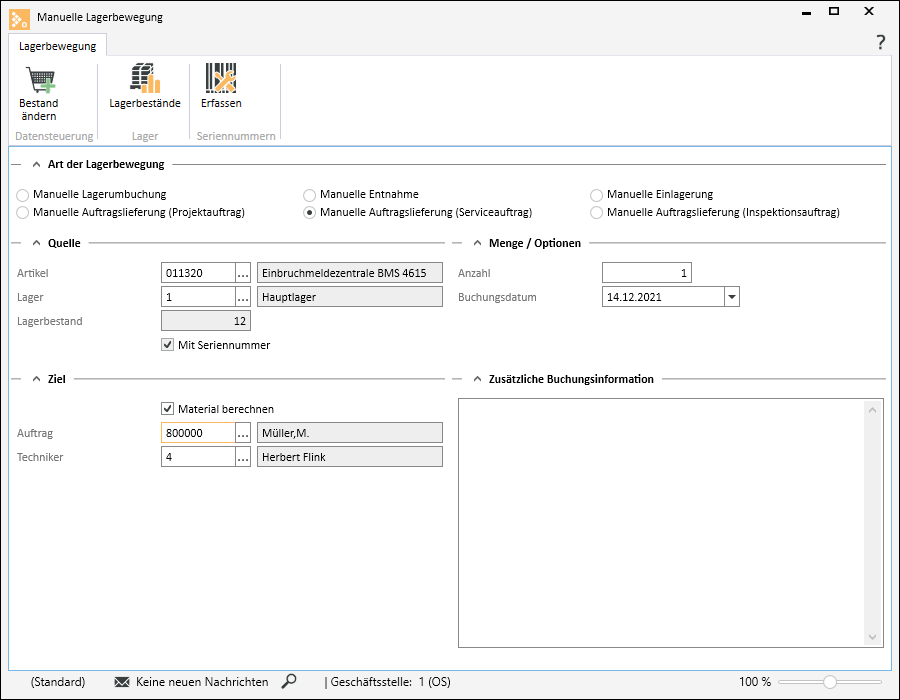The image size is (900, 700).
Task: Open Techniker lookup ellipsis button
Action: pyautogui.click(x=243, y=457)
